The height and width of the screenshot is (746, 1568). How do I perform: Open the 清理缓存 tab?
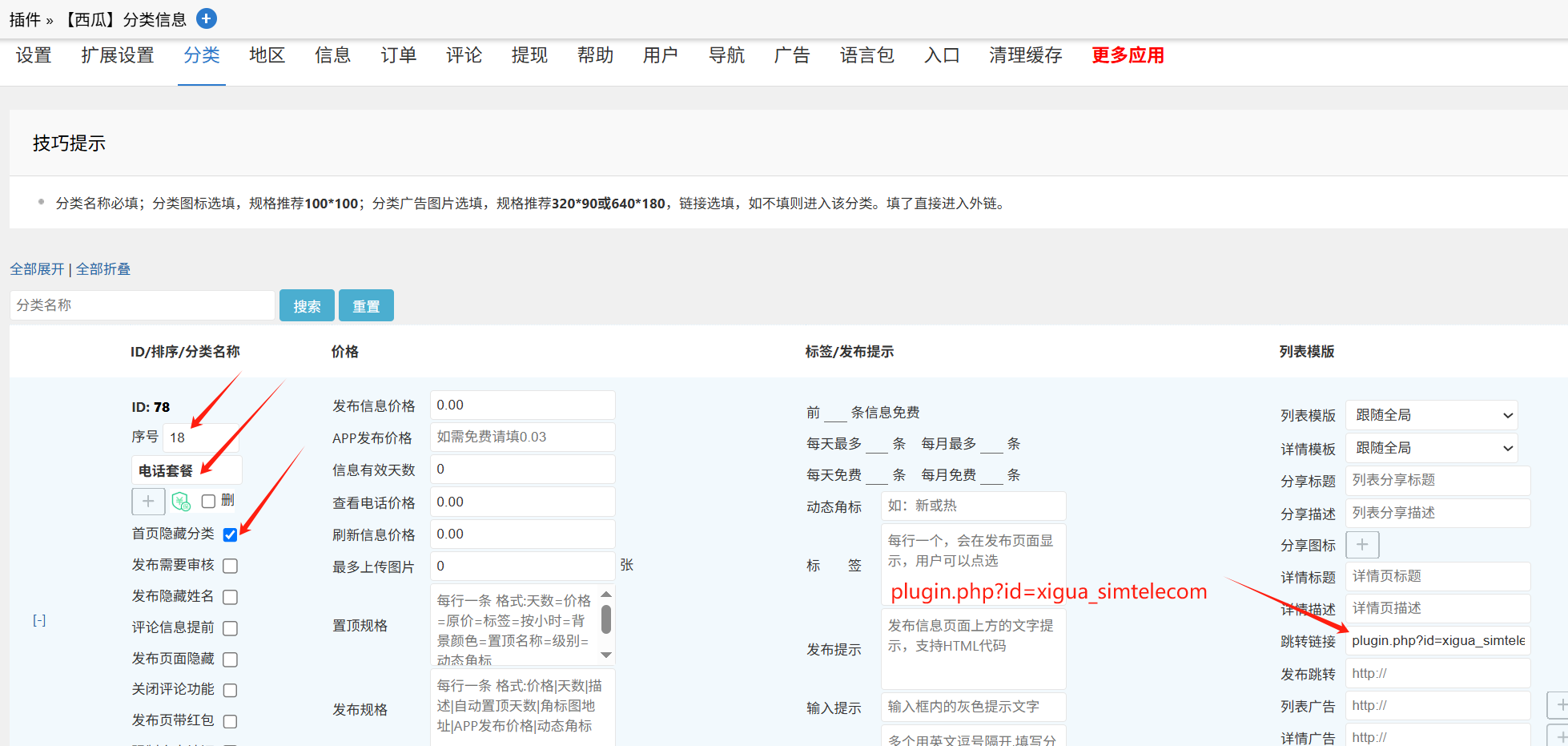pos(1025,55)
